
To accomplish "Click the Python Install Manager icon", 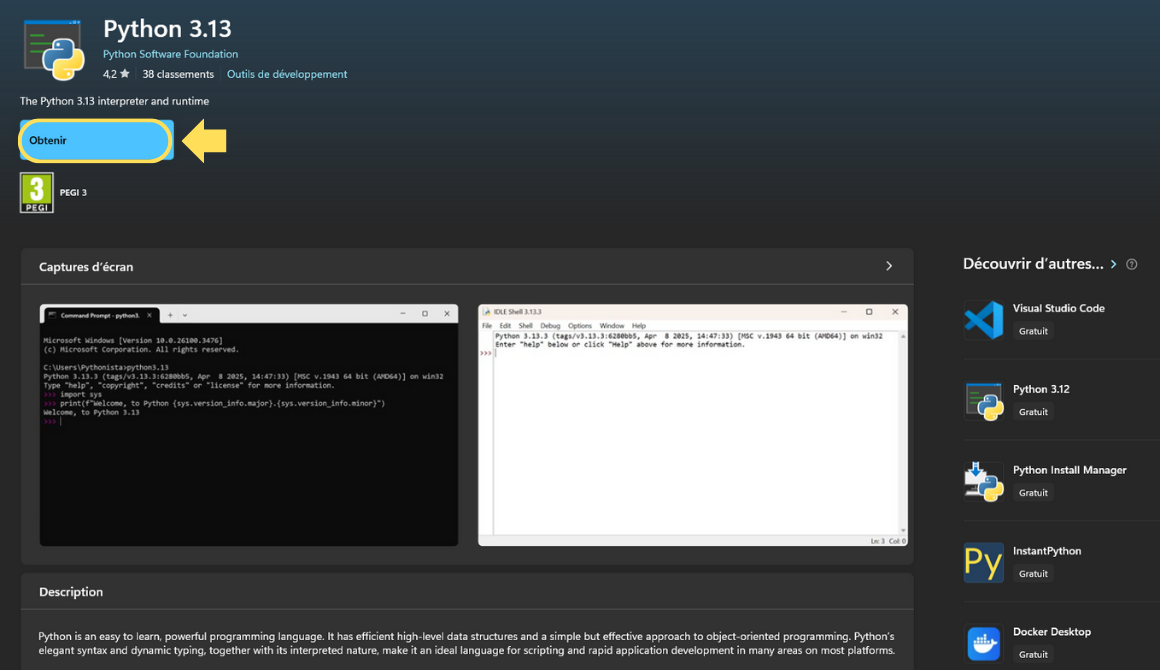I will [983, 481].
